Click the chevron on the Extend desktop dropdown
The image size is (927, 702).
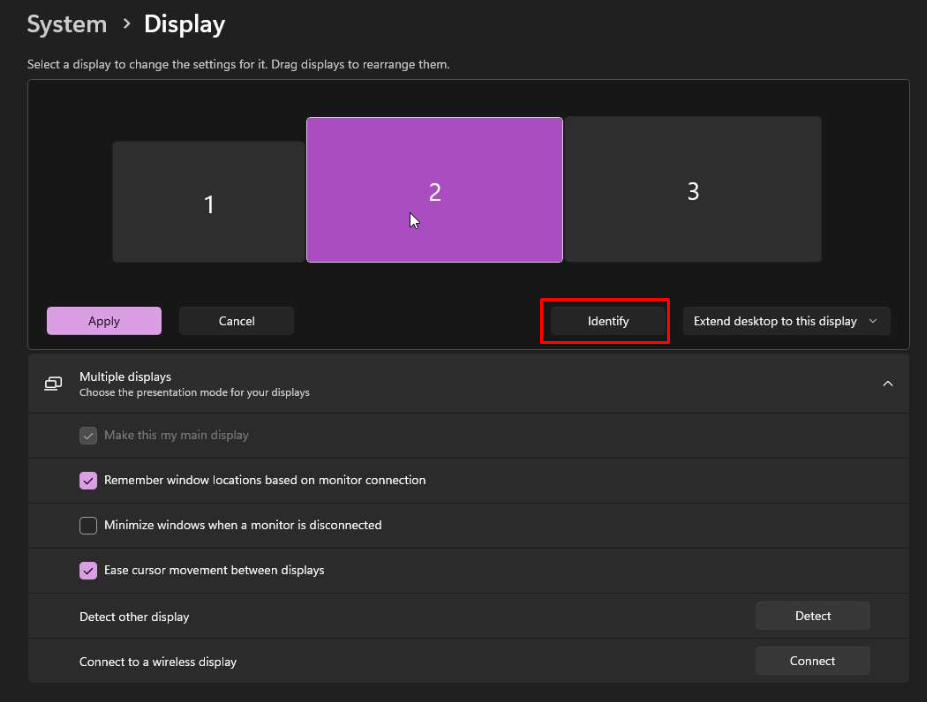(x=873, y=321)
